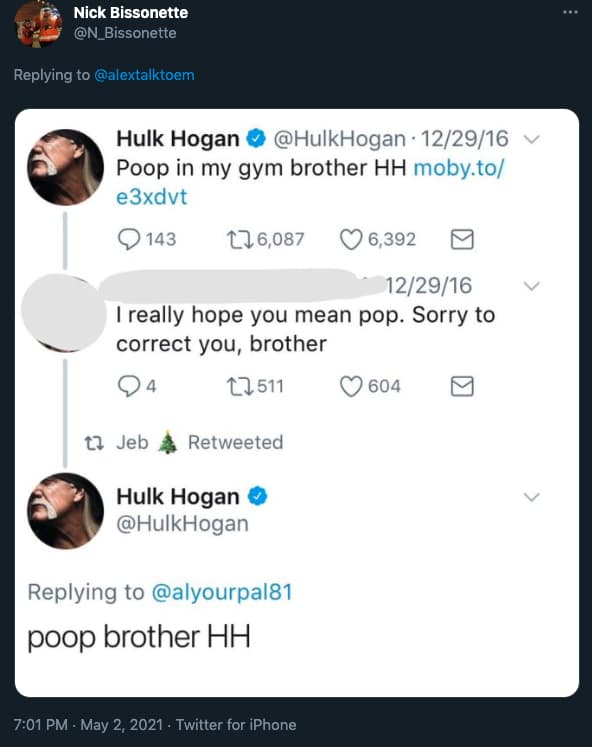This screenshot has height=747, width=592.
Task: Open @alyourpal81 mention link
Action: [x=222, y=592]
